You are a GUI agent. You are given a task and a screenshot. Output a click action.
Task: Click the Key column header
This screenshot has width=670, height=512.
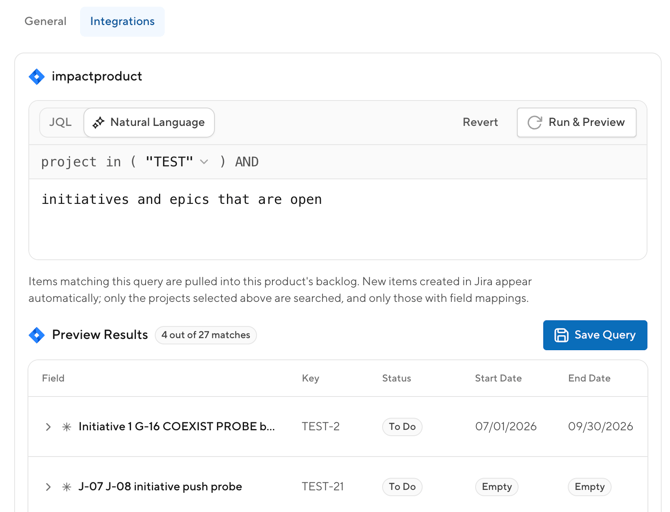tap(311, 378)
